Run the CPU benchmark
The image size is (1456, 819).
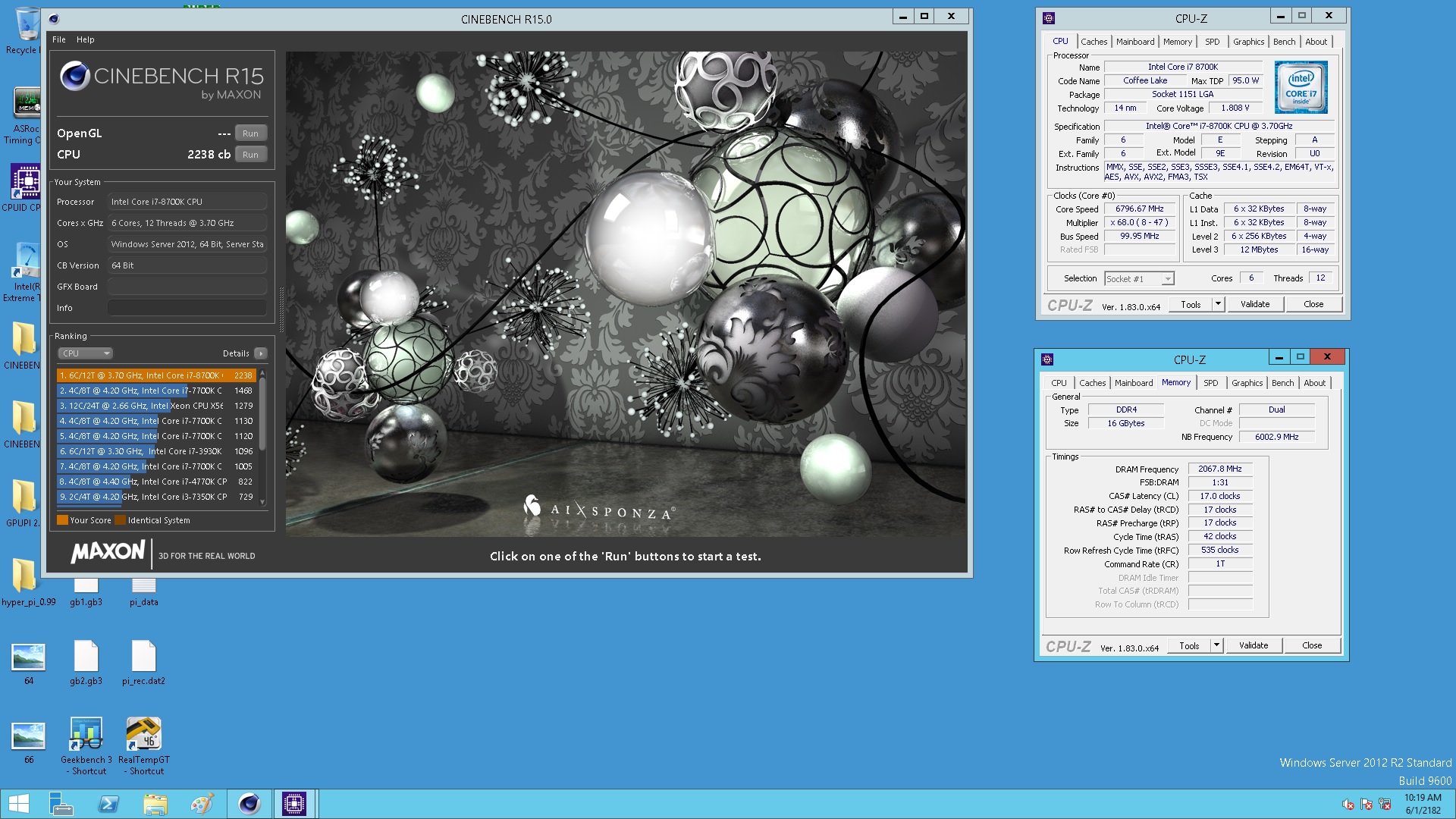[x=250, y=154]
